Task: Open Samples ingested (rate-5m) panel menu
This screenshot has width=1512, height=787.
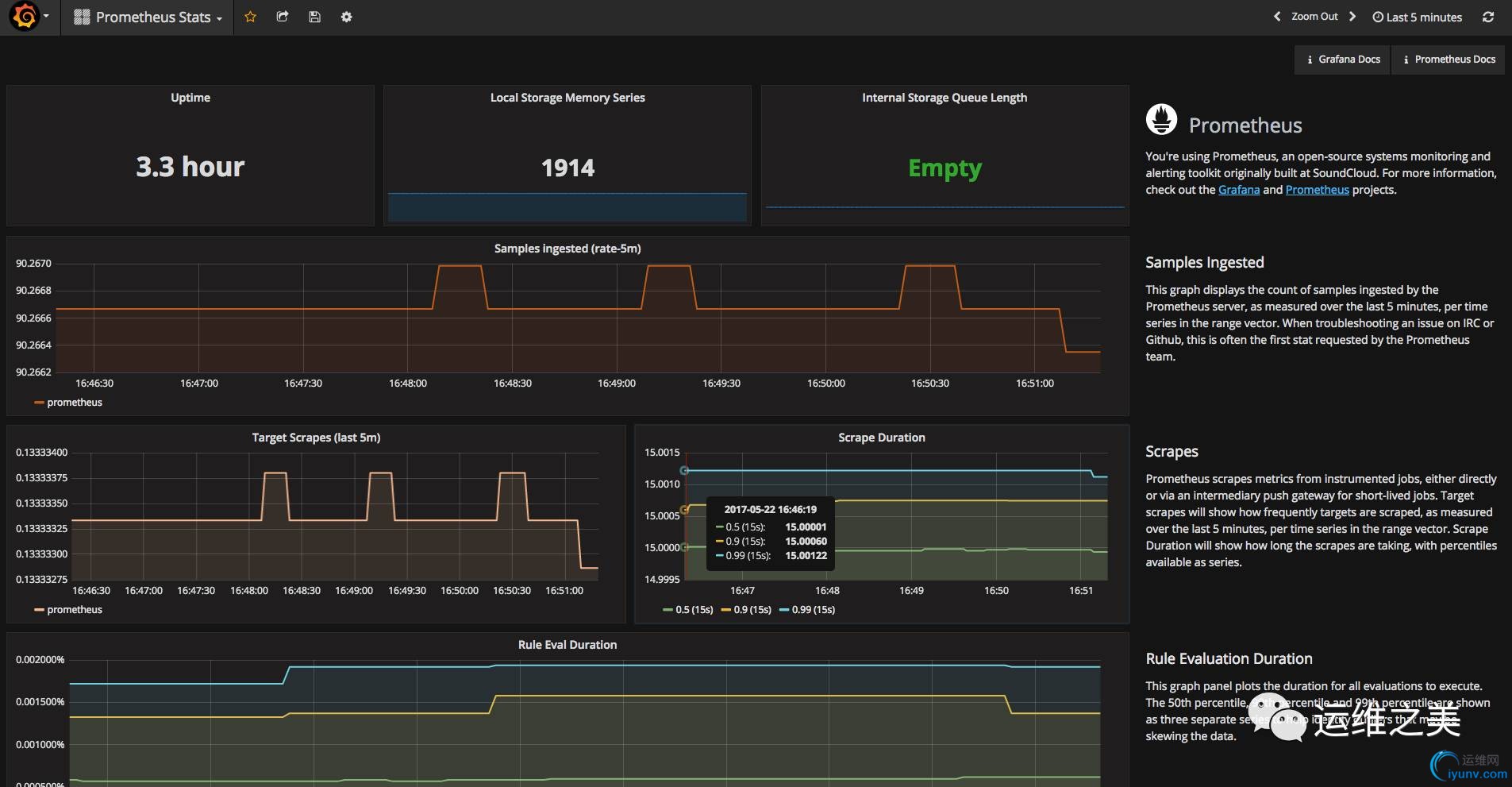Action: click(x=567, y=249)
